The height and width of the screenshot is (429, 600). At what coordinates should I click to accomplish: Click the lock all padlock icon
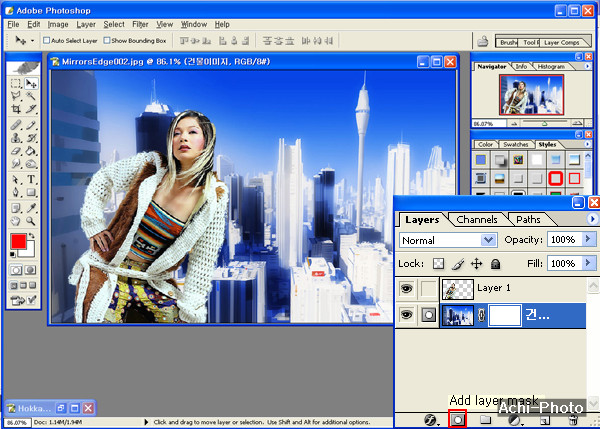point(496,263)
